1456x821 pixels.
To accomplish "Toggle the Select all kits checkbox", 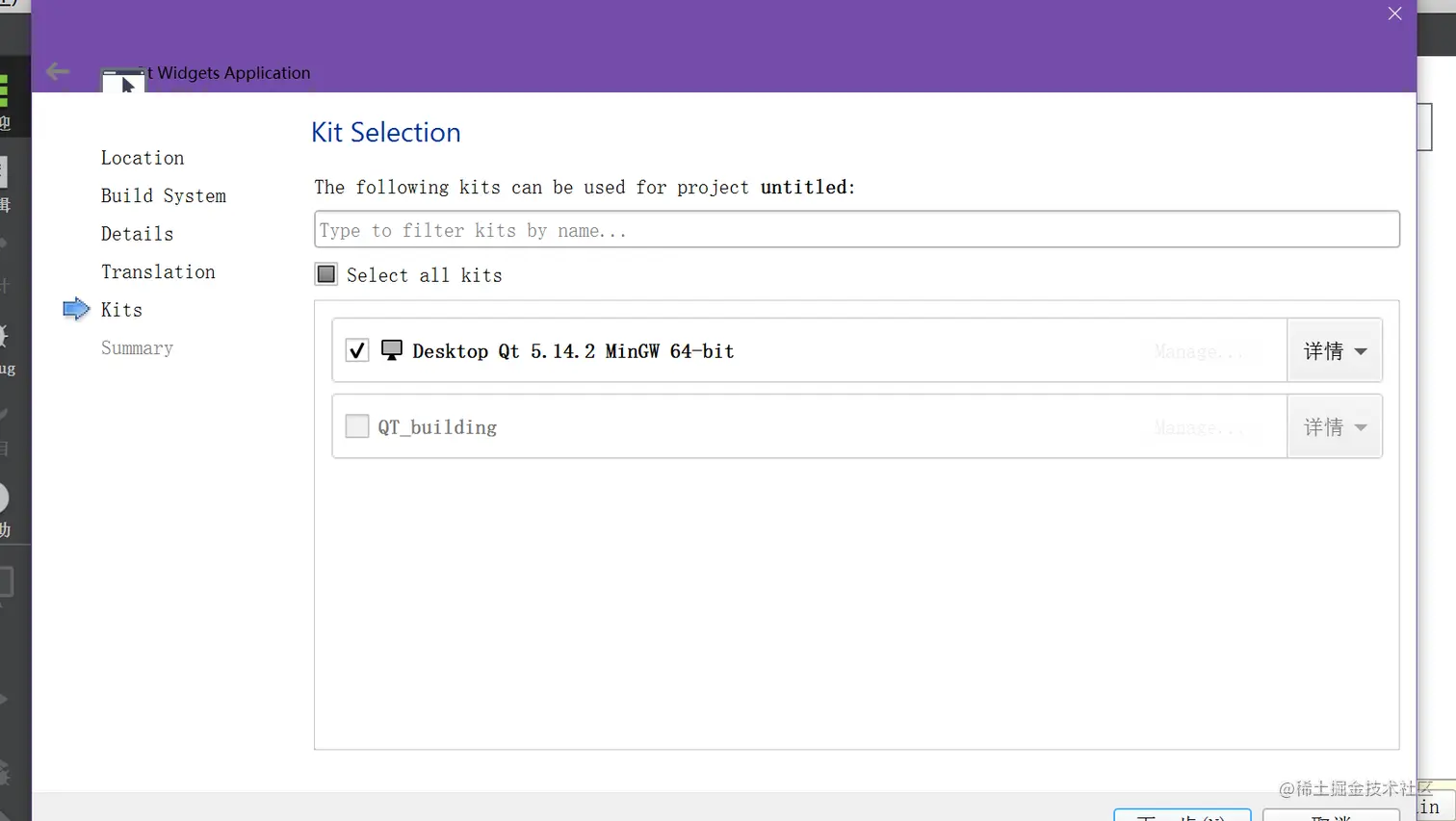I will (326, 275).
